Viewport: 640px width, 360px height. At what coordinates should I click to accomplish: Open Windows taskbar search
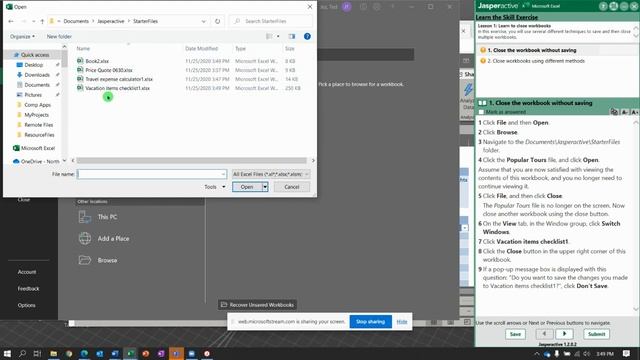22,353
